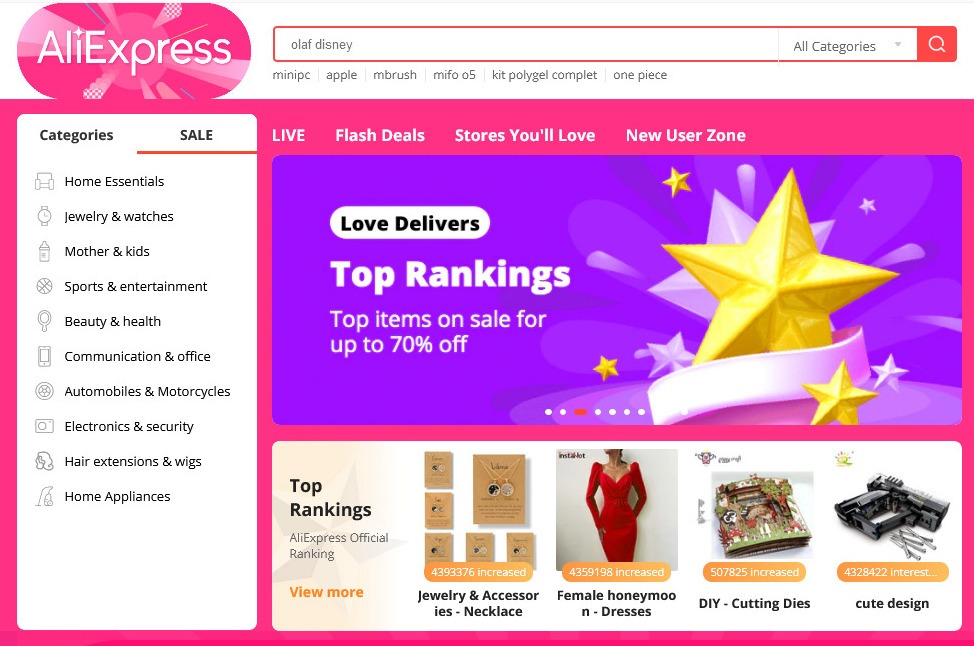Image resolution: width=974 pixels, height=646 pixels.
Task: Select the 'kit polygel complet' suggested search
Action: click(x=544, y=75)
